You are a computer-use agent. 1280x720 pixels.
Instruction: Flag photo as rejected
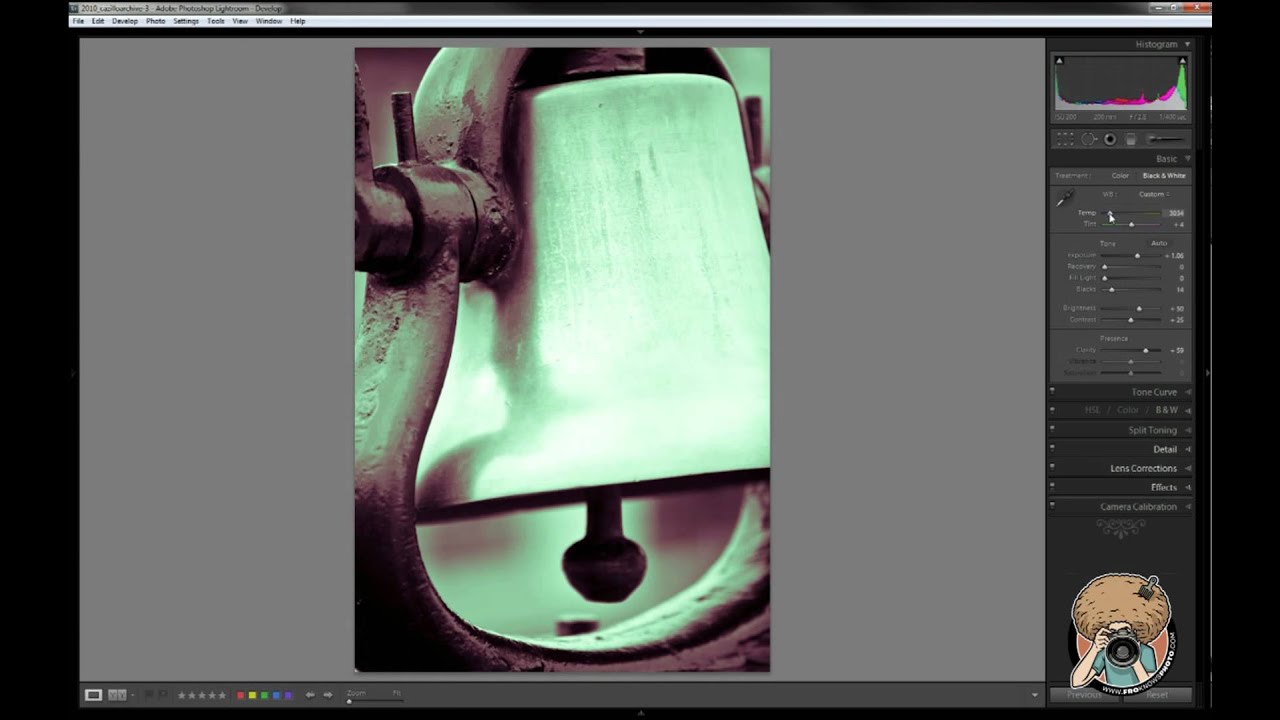tap(163, 695)
